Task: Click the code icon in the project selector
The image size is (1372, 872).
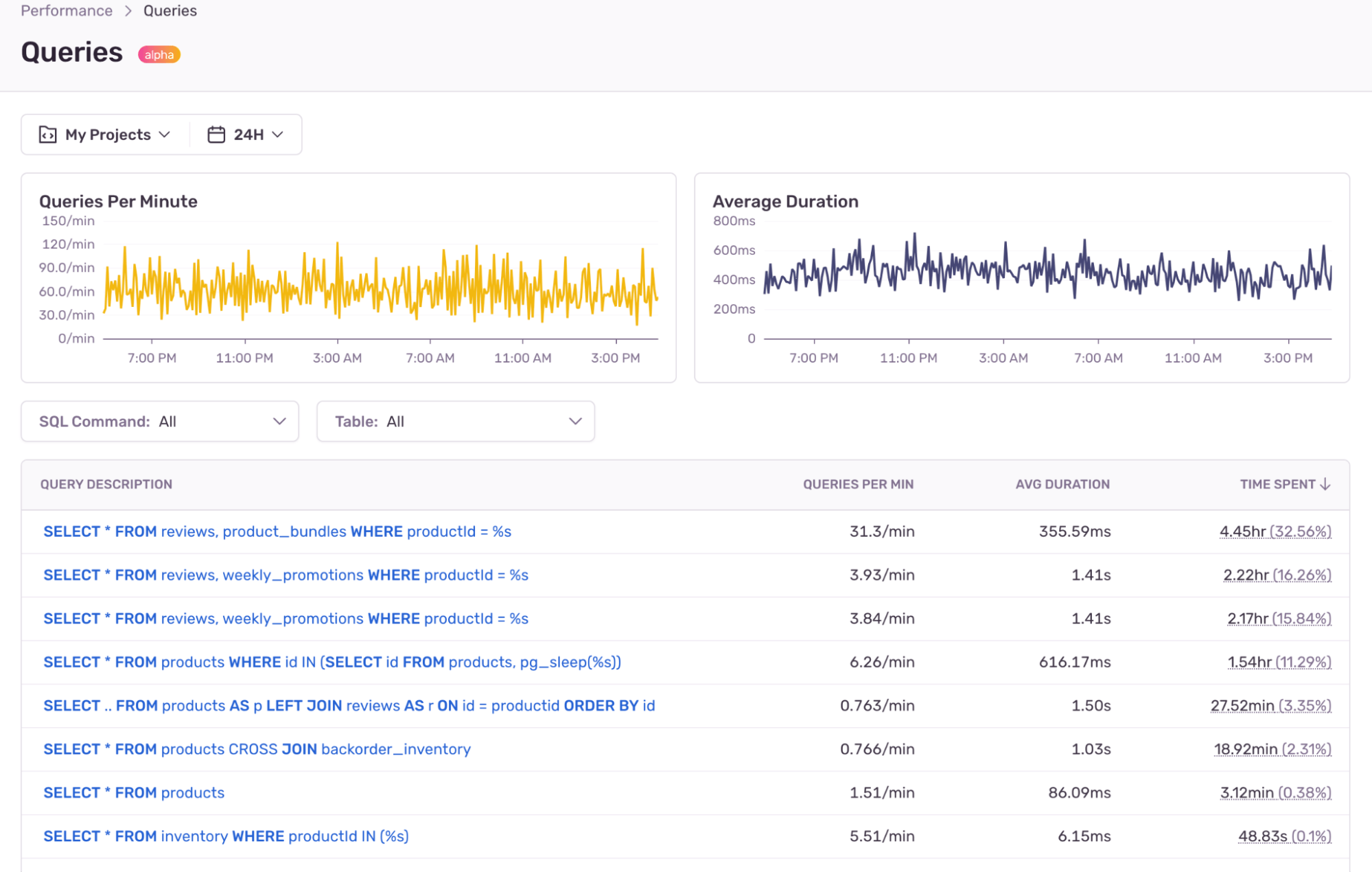Action: click(x=46, y=135)
